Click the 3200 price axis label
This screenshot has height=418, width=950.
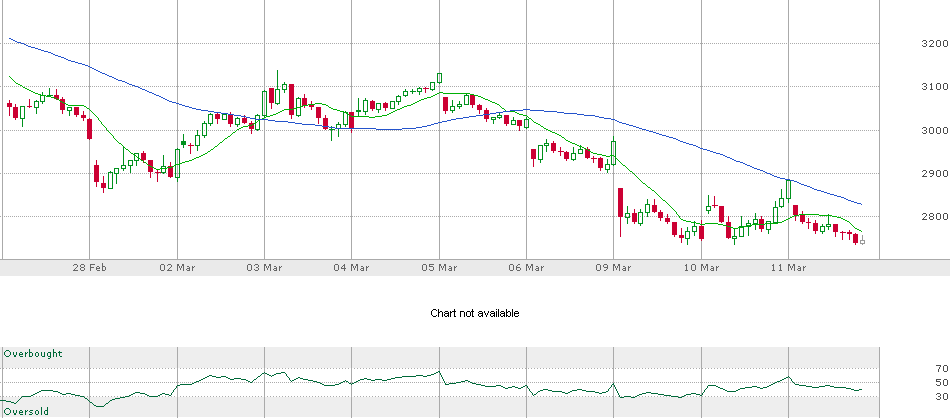pyautogui.click(x=934, y=44)
